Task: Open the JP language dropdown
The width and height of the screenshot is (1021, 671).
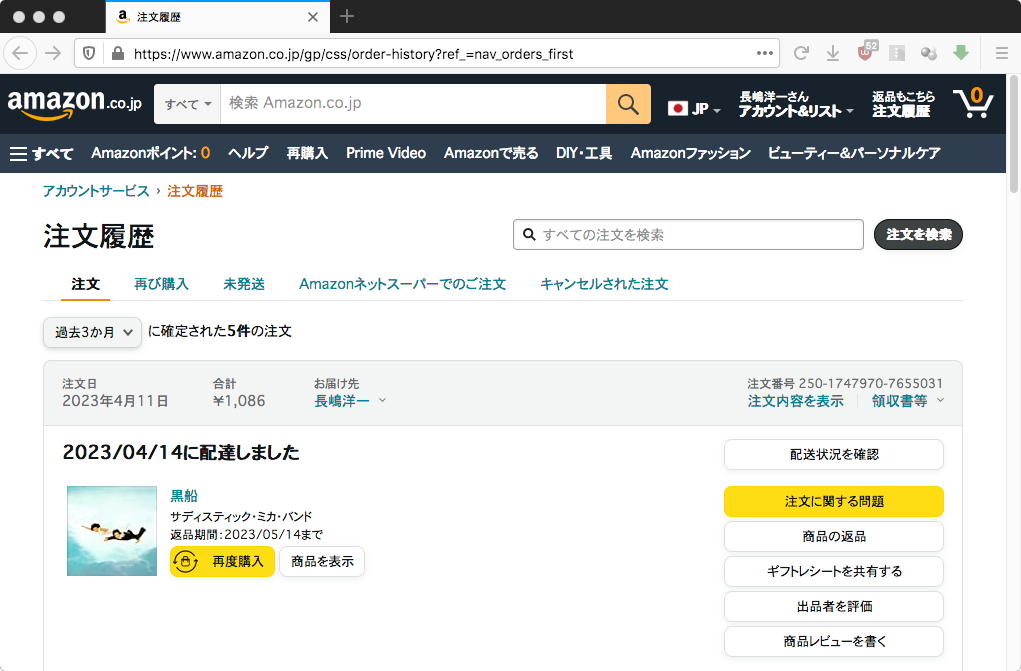Action: click(694, 109)
